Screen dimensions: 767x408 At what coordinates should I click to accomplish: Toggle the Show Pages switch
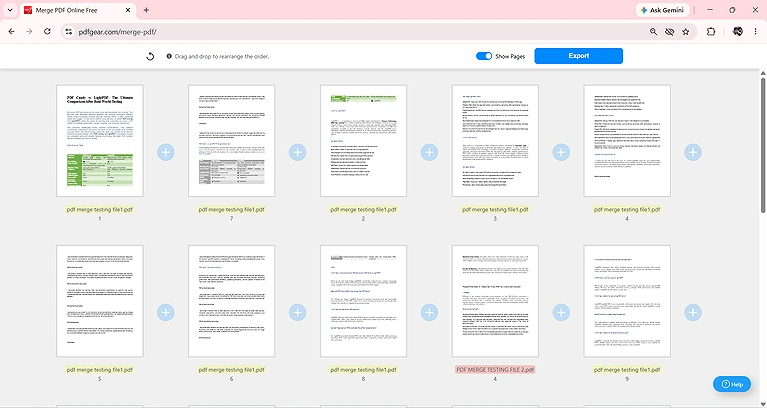point(484,56)
